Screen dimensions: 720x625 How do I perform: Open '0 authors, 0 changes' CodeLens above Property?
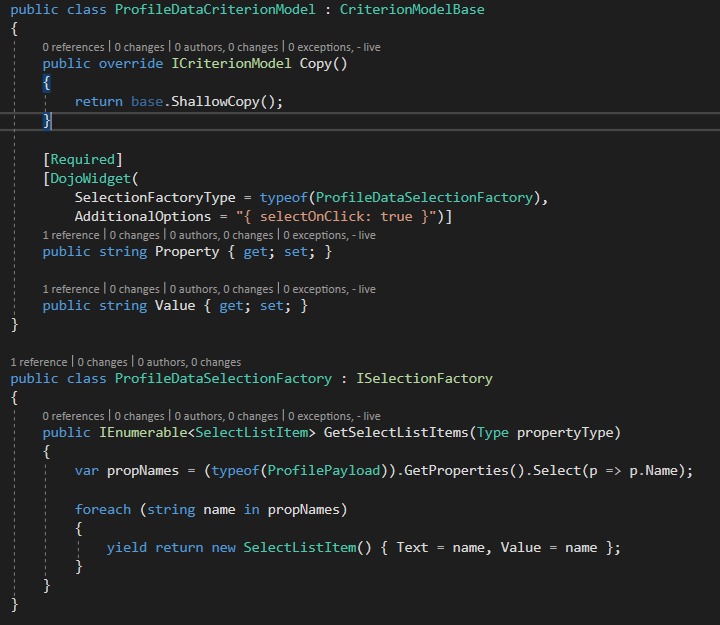click(221, 235)
